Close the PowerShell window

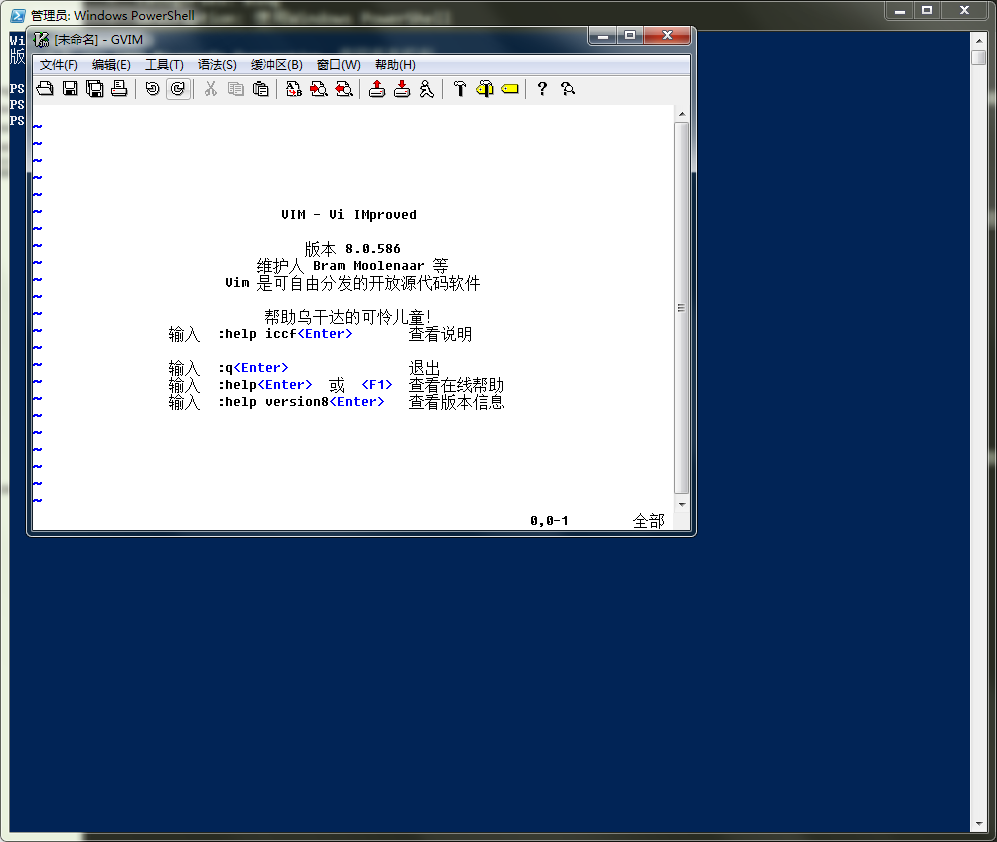[x=965, y=11]
